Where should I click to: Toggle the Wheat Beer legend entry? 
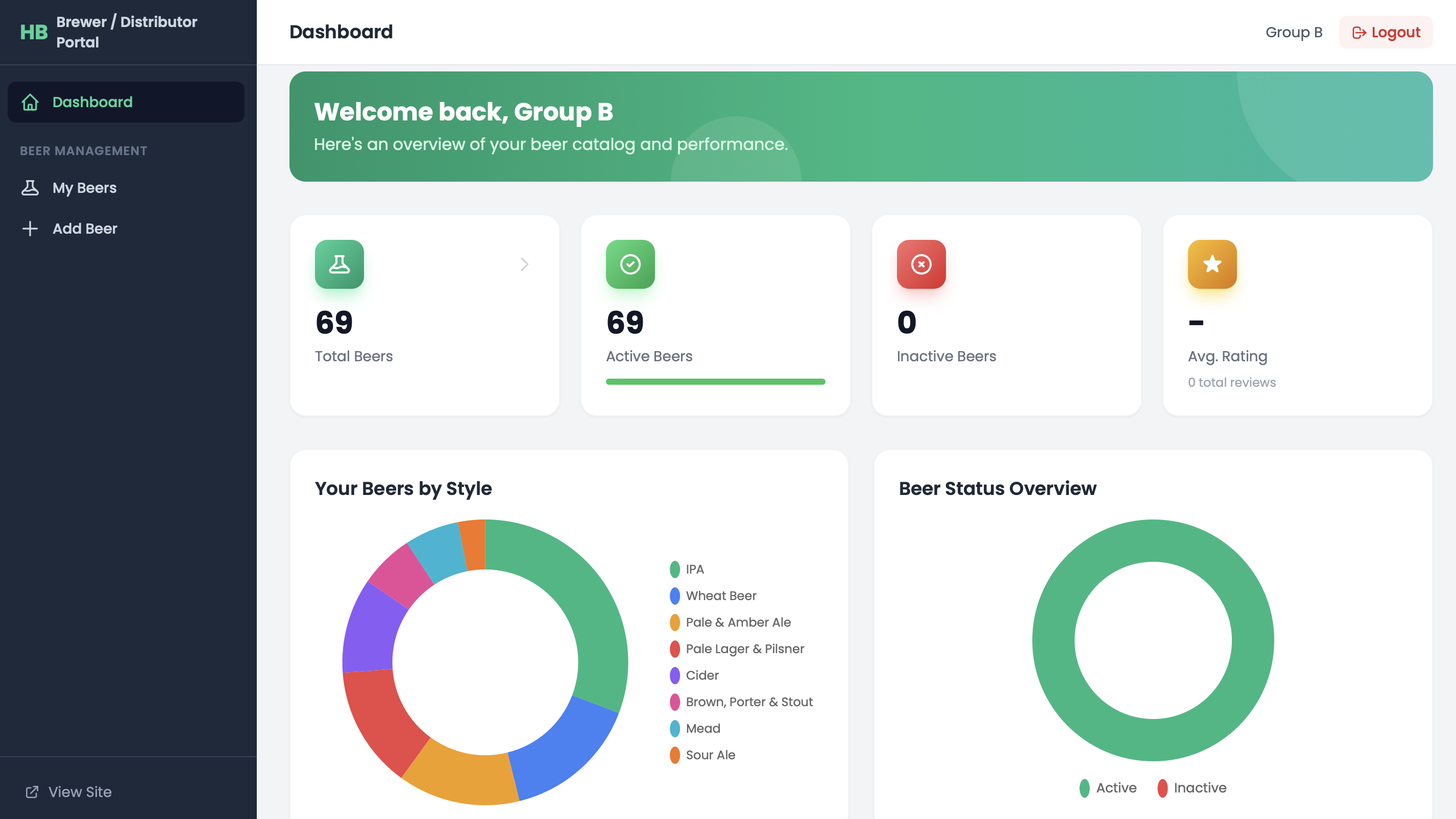tap(713, 596)
